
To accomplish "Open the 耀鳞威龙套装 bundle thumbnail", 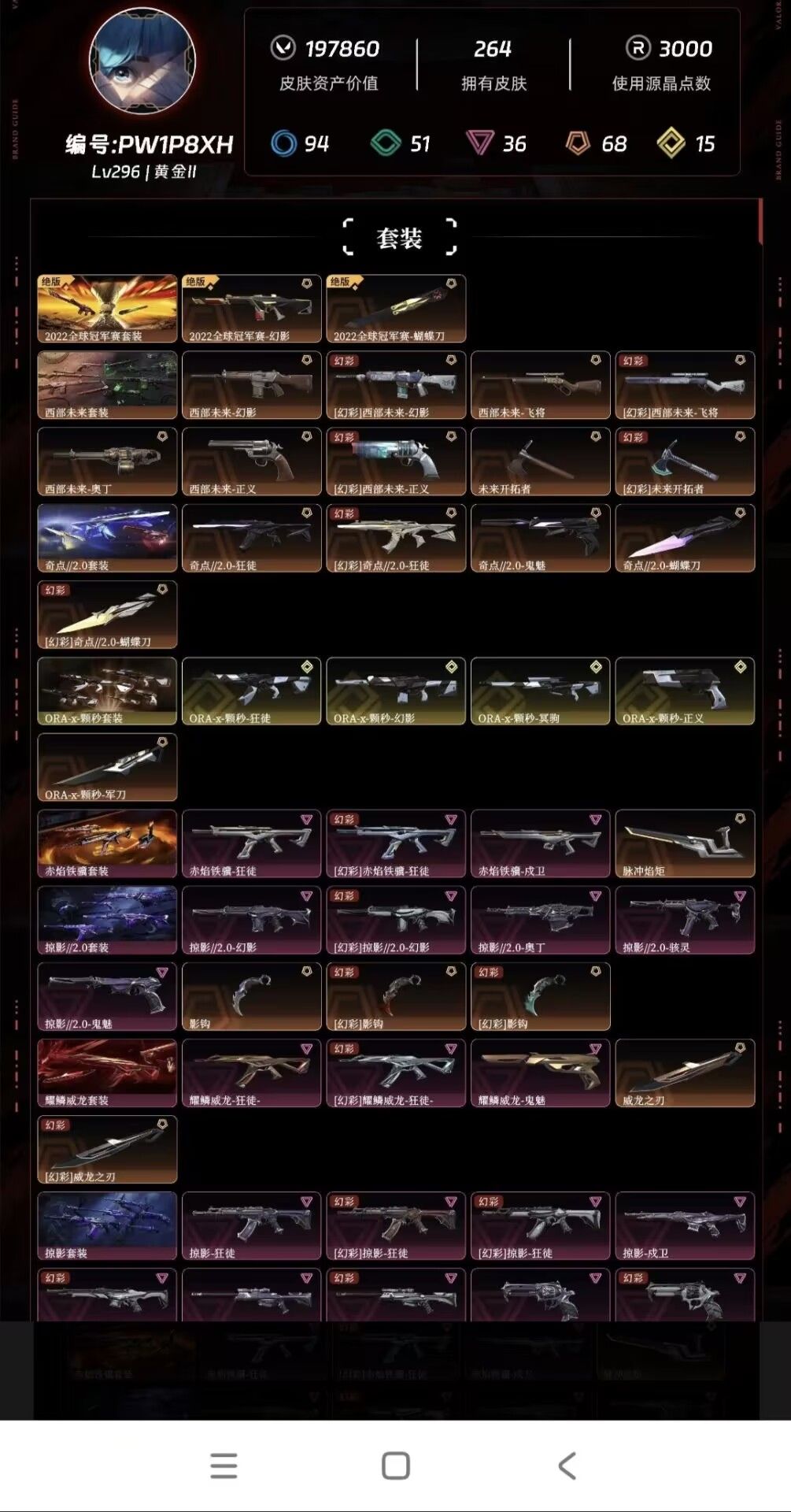I will [107, 1072].
